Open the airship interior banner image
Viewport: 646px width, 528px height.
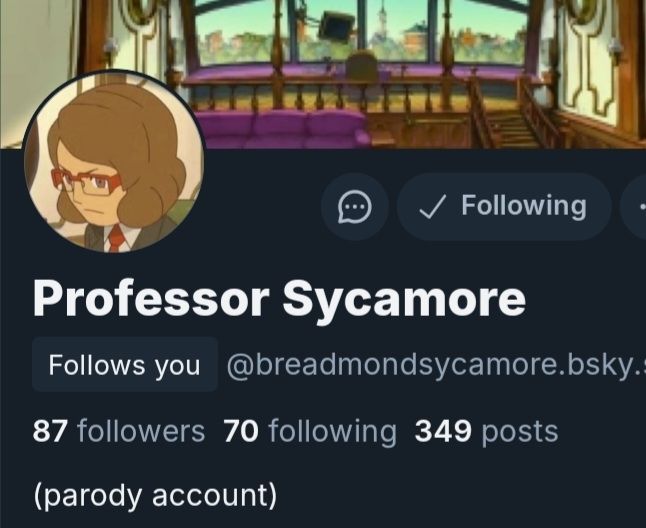323,74
